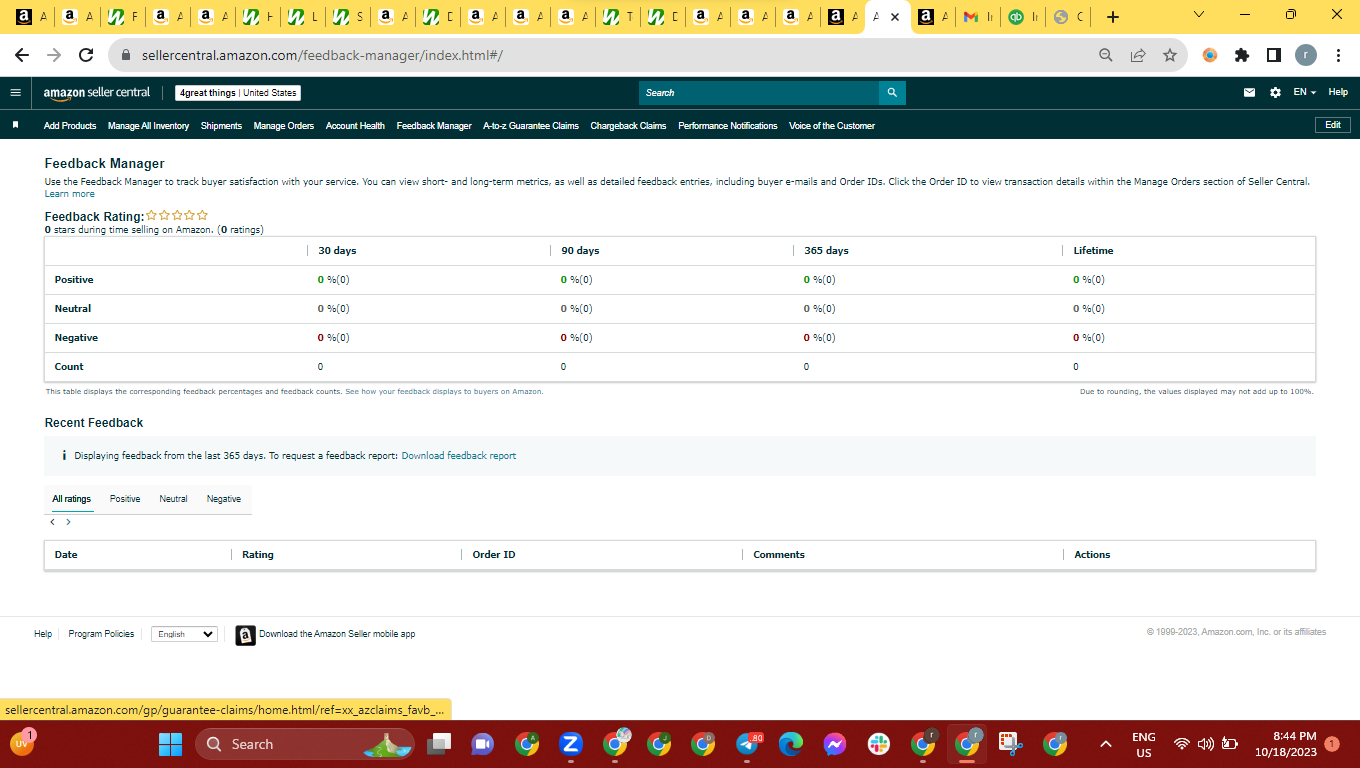
Task: Open Add Products in the favorites bar
Action: (x=70, y=126)
